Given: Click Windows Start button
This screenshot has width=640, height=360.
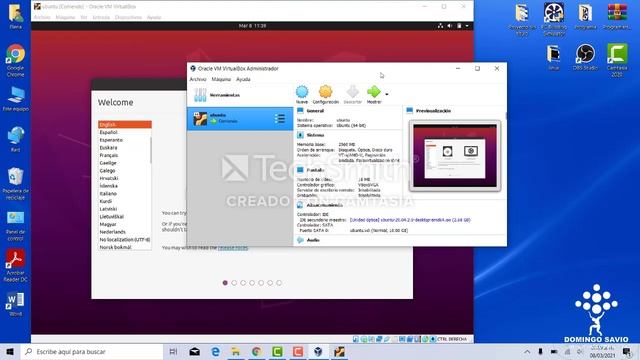Looking at the screenshot, I should pyautogui.click(x=10, y=351).
